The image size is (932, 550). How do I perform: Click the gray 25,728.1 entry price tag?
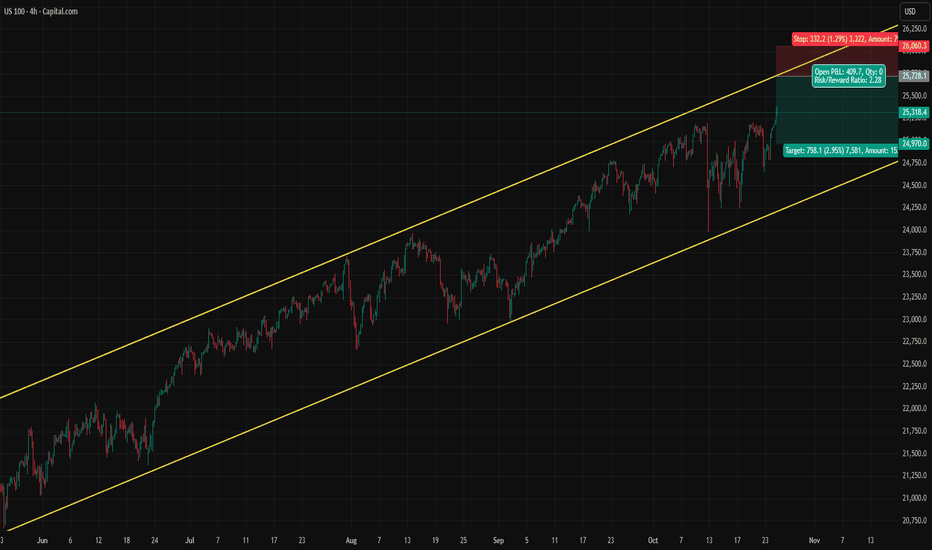coord(914,76)
